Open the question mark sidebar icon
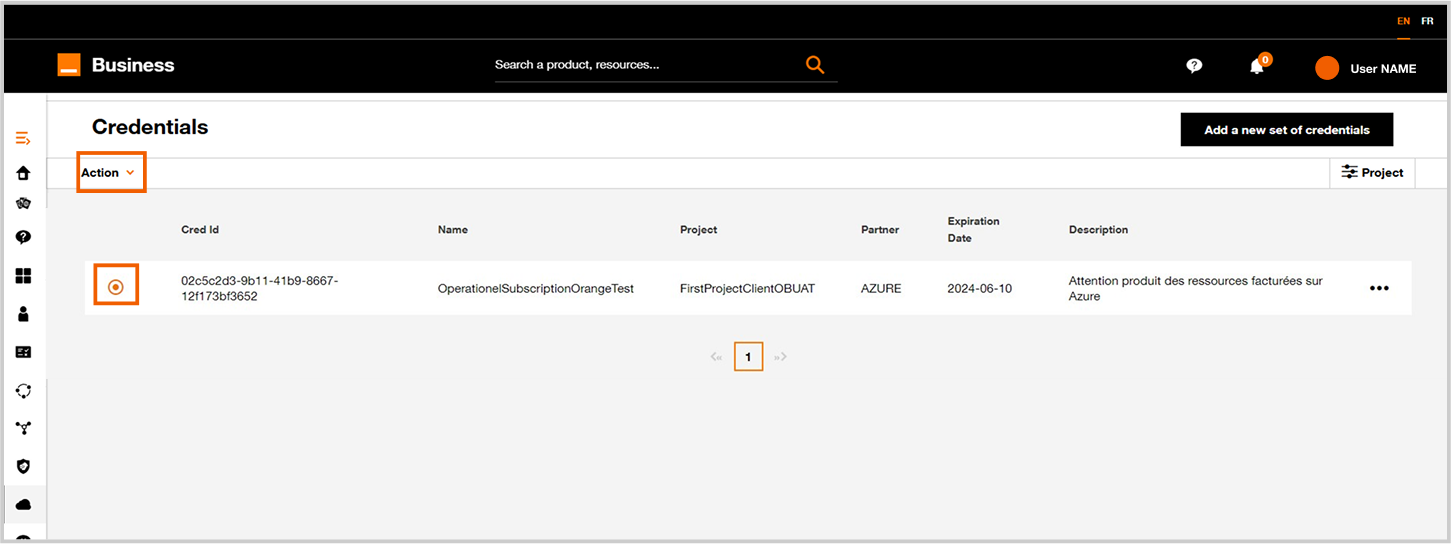The image size is (1451, 544). point(24,237)
